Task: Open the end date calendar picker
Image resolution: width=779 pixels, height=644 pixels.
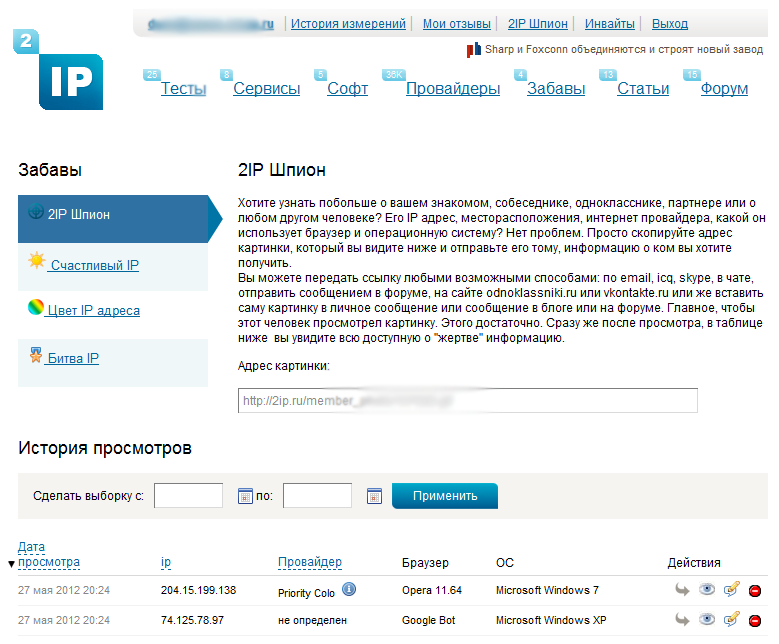Action: [x=374, y=496]
